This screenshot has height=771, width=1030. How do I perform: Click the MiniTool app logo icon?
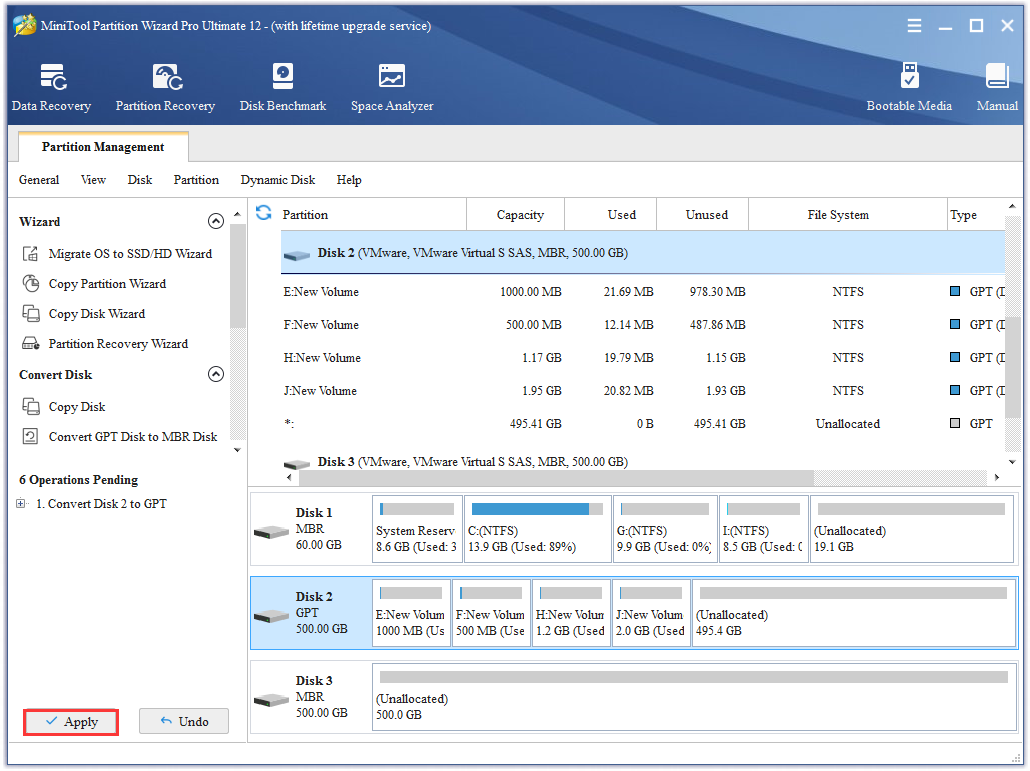click(24, 25)
